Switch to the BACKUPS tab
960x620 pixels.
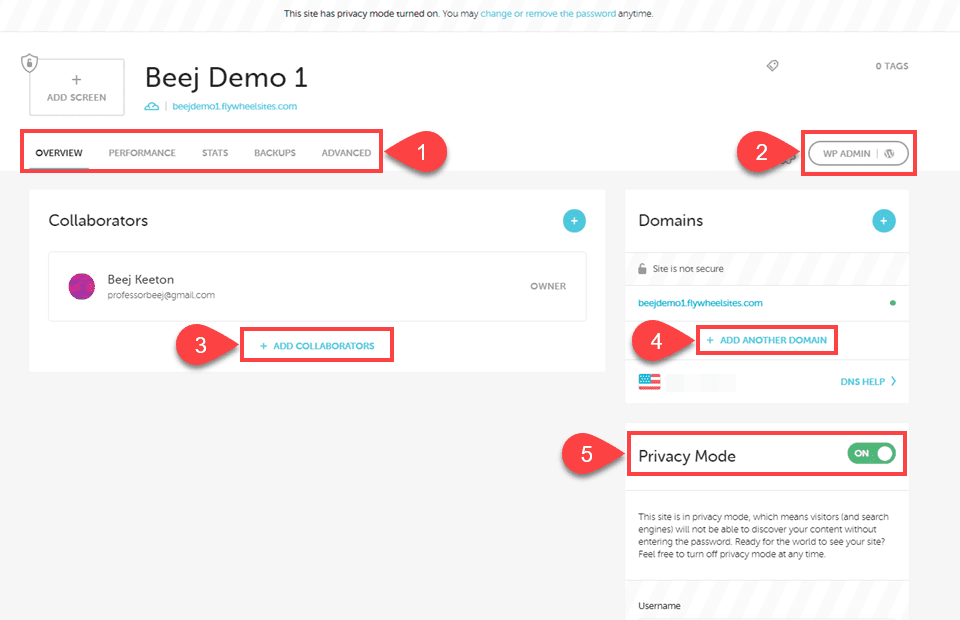pyautogui.click(x=275, y=153)
